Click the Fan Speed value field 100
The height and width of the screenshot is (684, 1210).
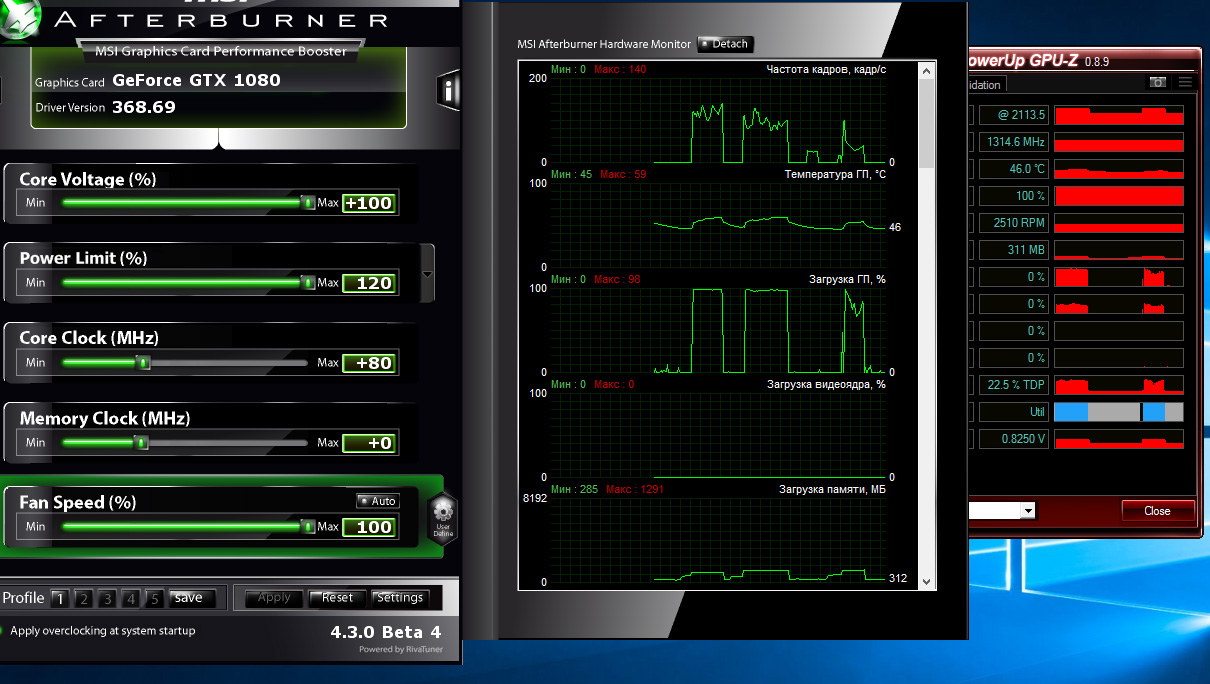pos(369,527)
